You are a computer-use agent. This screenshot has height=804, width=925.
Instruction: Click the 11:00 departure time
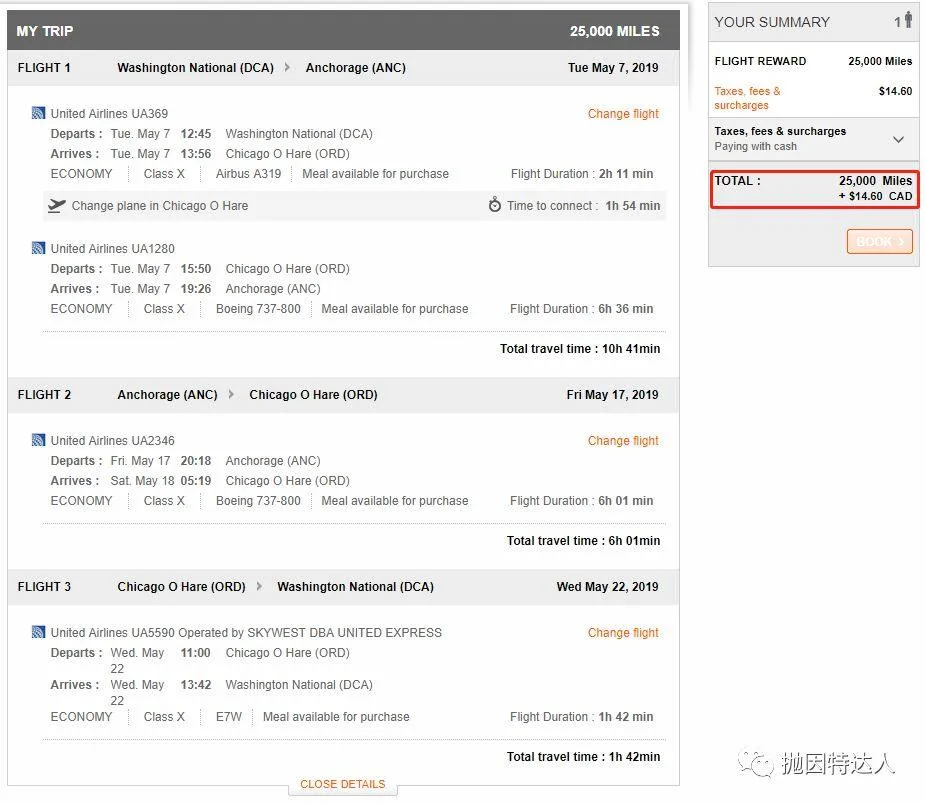point(196,653)
